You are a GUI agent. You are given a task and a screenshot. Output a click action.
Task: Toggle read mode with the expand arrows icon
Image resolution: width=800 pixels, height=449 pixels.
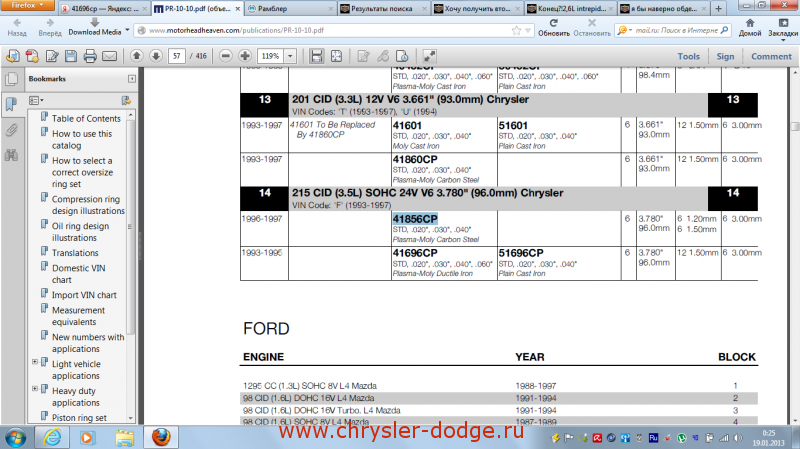(x=430, y=56)
